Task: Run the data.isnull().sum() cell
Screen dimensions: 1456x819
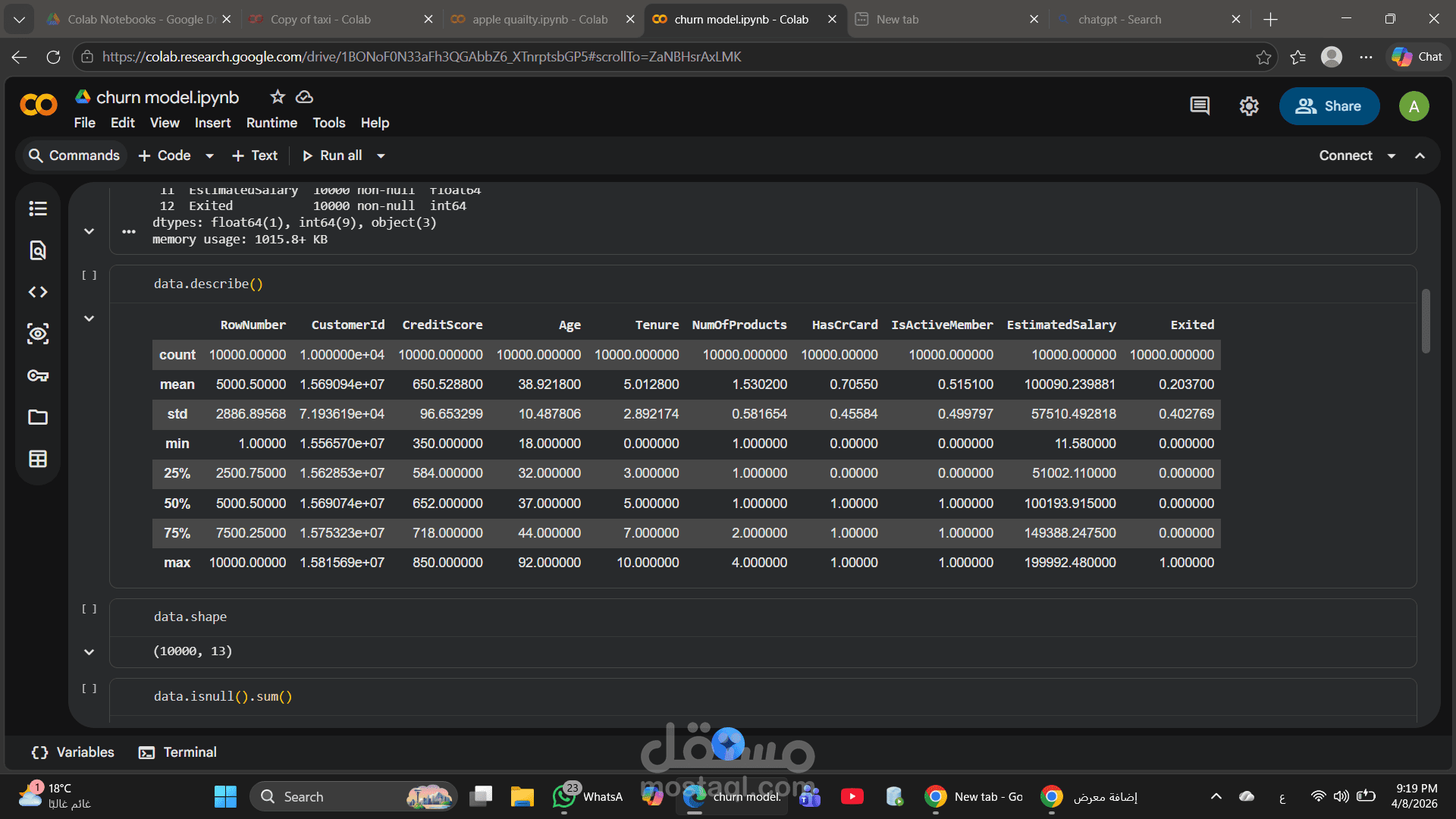Action: click(89, 689)
